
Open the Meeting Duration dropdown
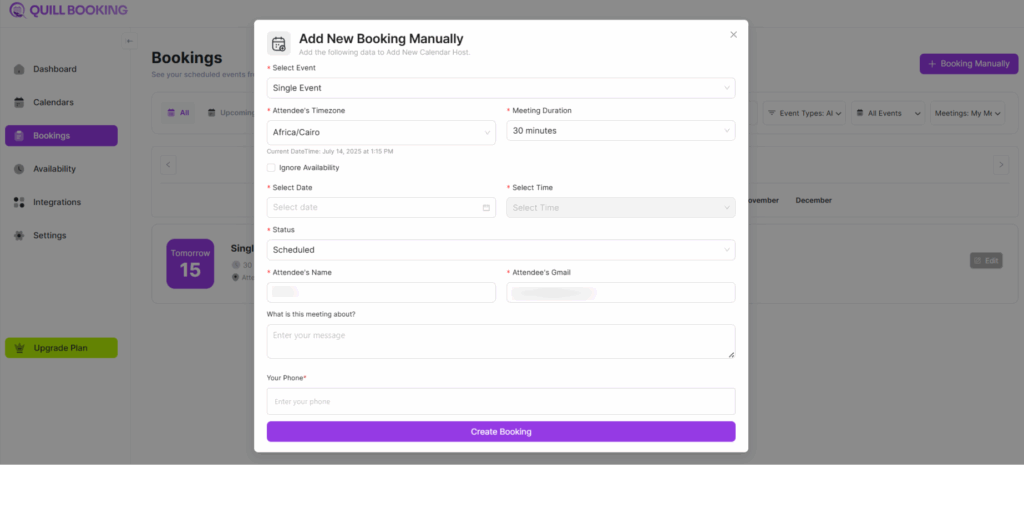[x=620, y=131]
